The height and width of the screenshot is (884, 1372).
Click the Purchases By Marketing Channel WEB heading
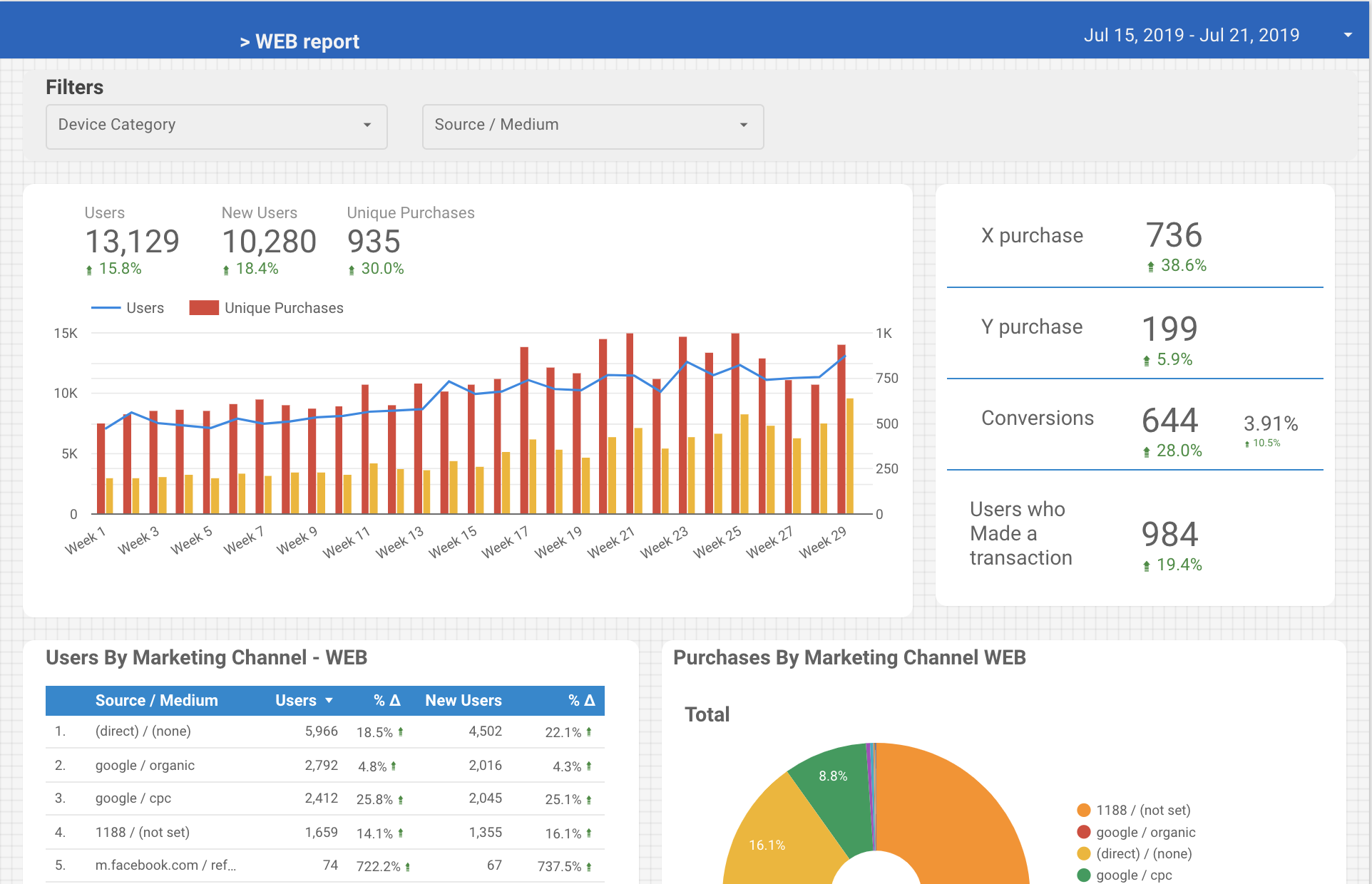coord(850,657)
